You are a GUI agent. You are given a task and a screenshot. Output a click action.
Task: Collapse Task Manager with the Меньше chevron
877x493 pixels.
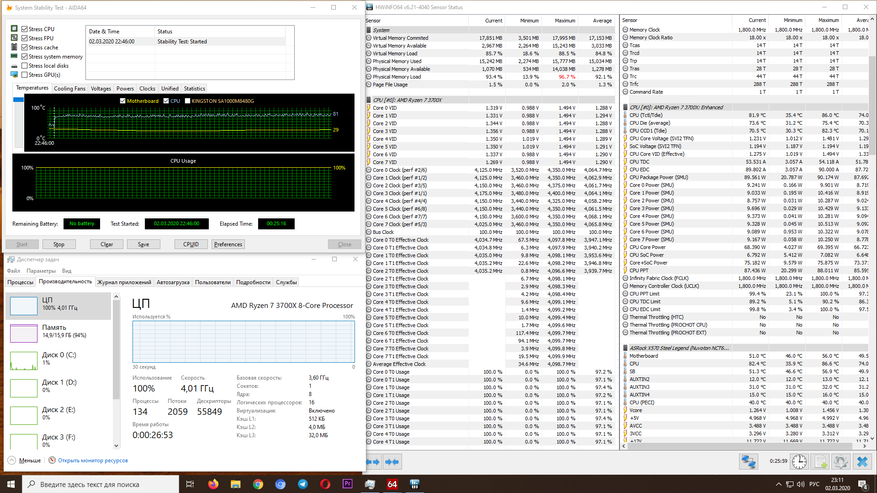pos(12,460)
